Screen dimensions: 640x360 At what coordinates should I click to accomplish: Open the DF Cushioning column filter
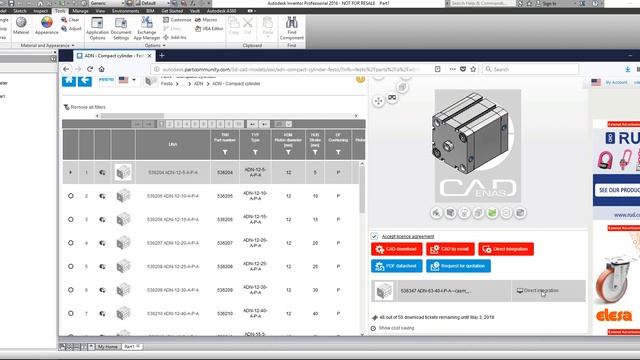tap(338, 152)
